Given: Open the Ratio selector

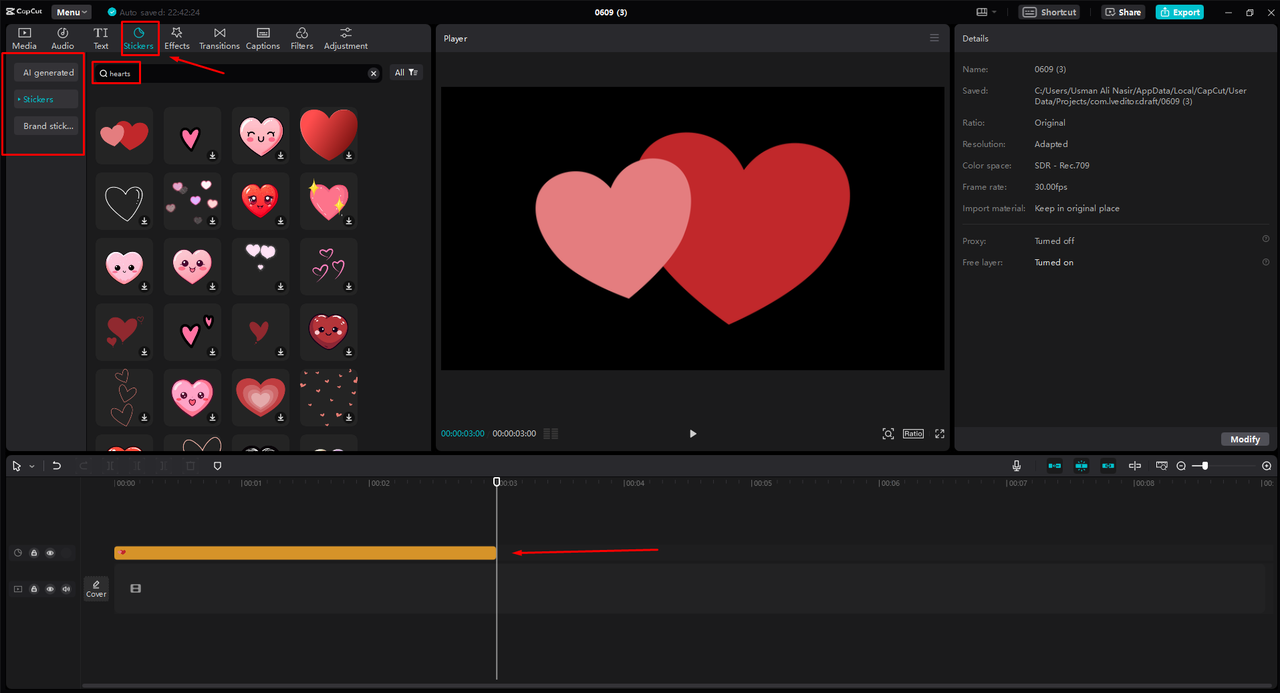Looking at the screenshot, I should [x=913, y=434].
